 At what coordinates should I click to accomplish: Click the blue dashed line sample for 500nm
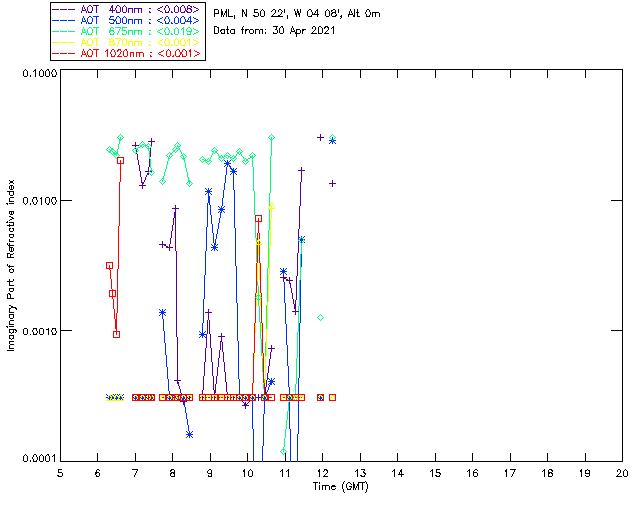tap(64, 20)
